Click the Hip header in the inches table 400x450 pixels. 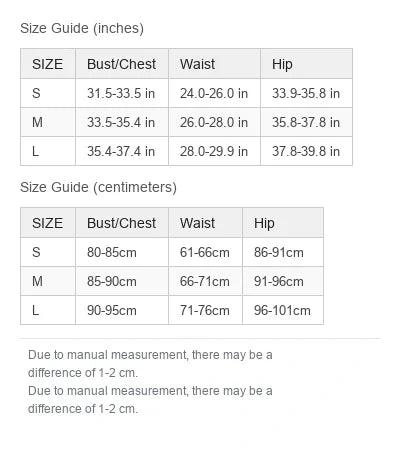pos(306,64)
